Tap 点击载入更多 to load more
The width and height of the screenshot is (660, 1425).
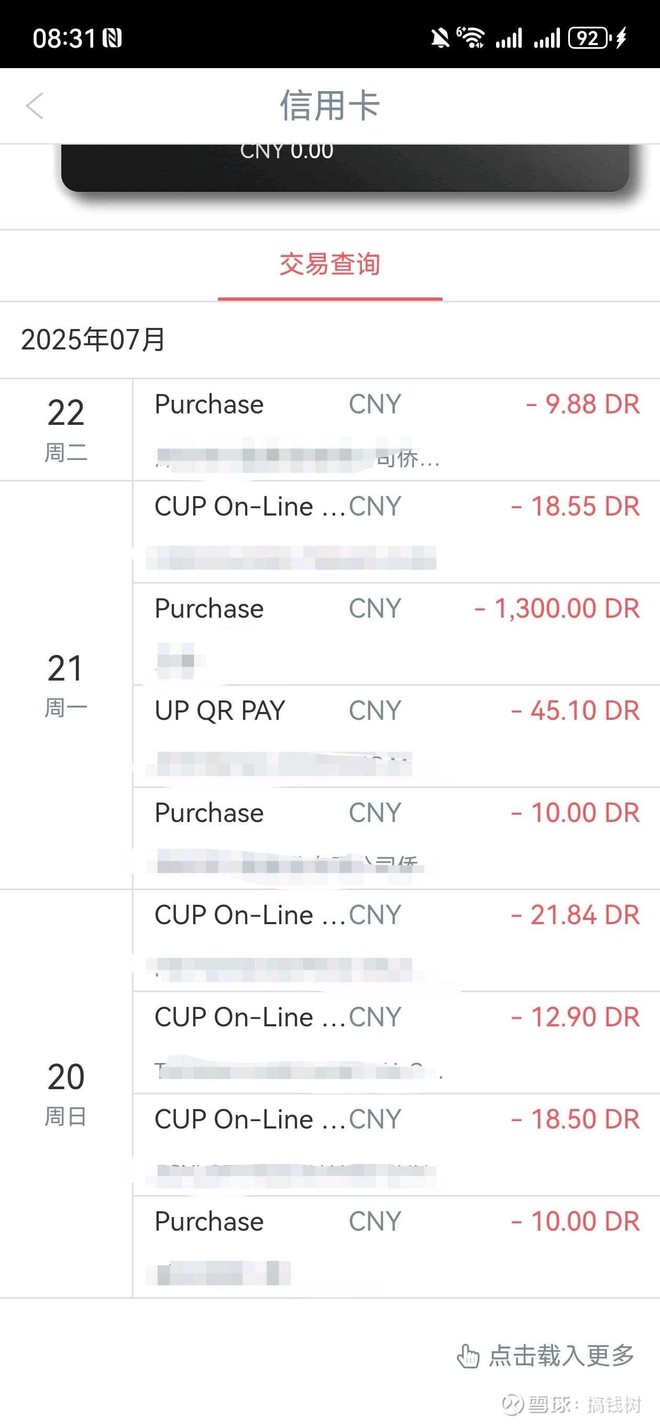[x=561, y=1356]
